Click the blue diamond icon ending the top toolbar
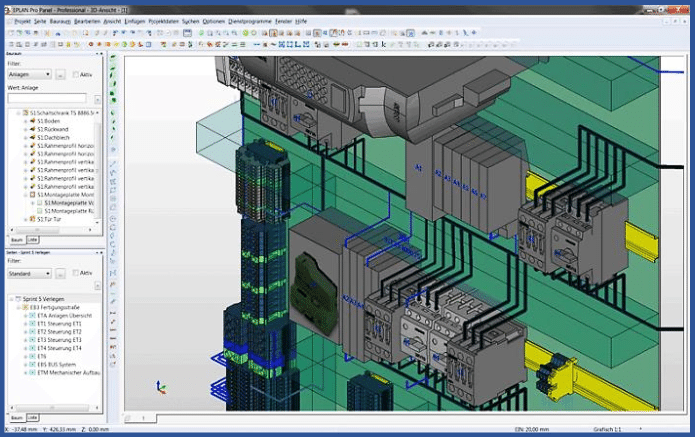The height and width of the screenshot is (437, 695). coord(474,33)
